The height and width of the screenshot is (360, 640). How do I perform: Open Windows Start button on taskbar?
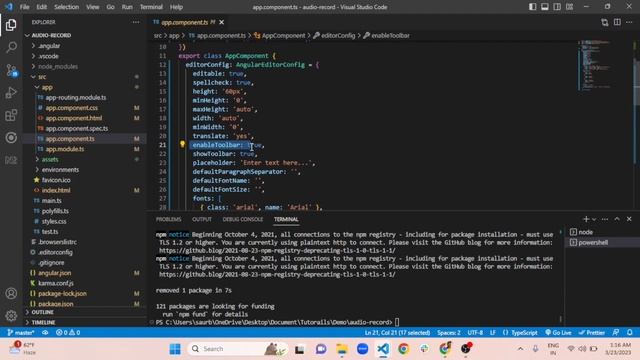[175, 349]
